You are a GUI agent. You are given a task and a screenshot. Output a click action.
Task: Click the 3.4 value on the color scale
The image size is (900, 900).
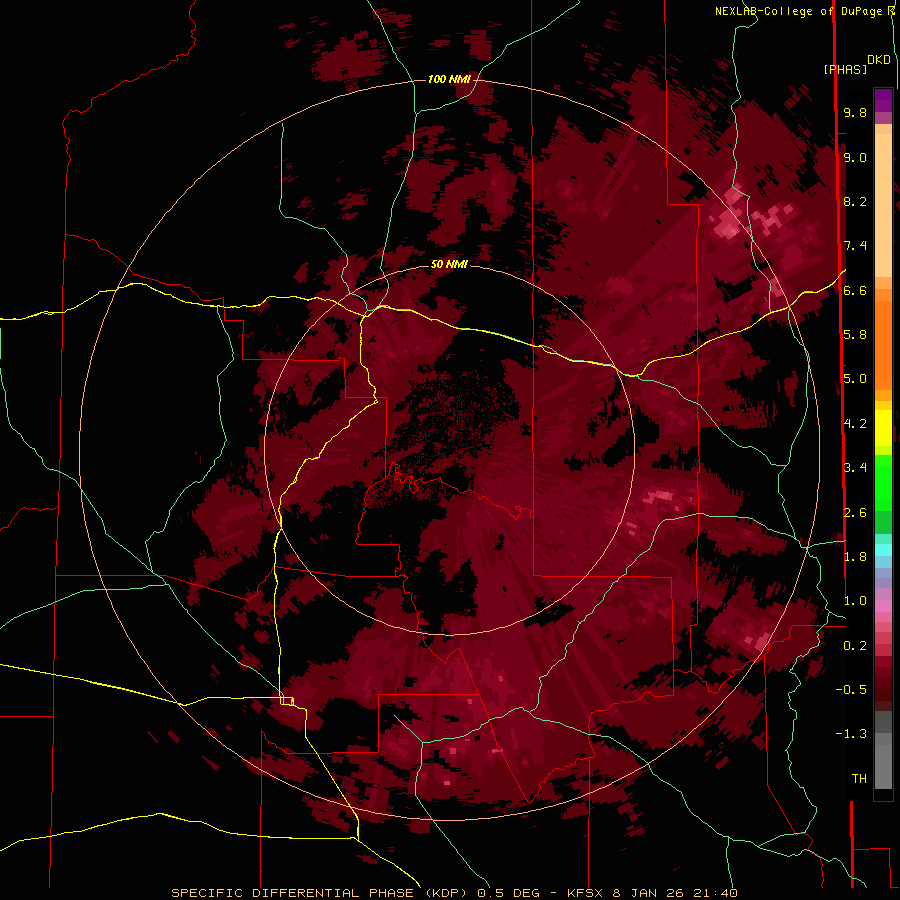coord(855,468)
